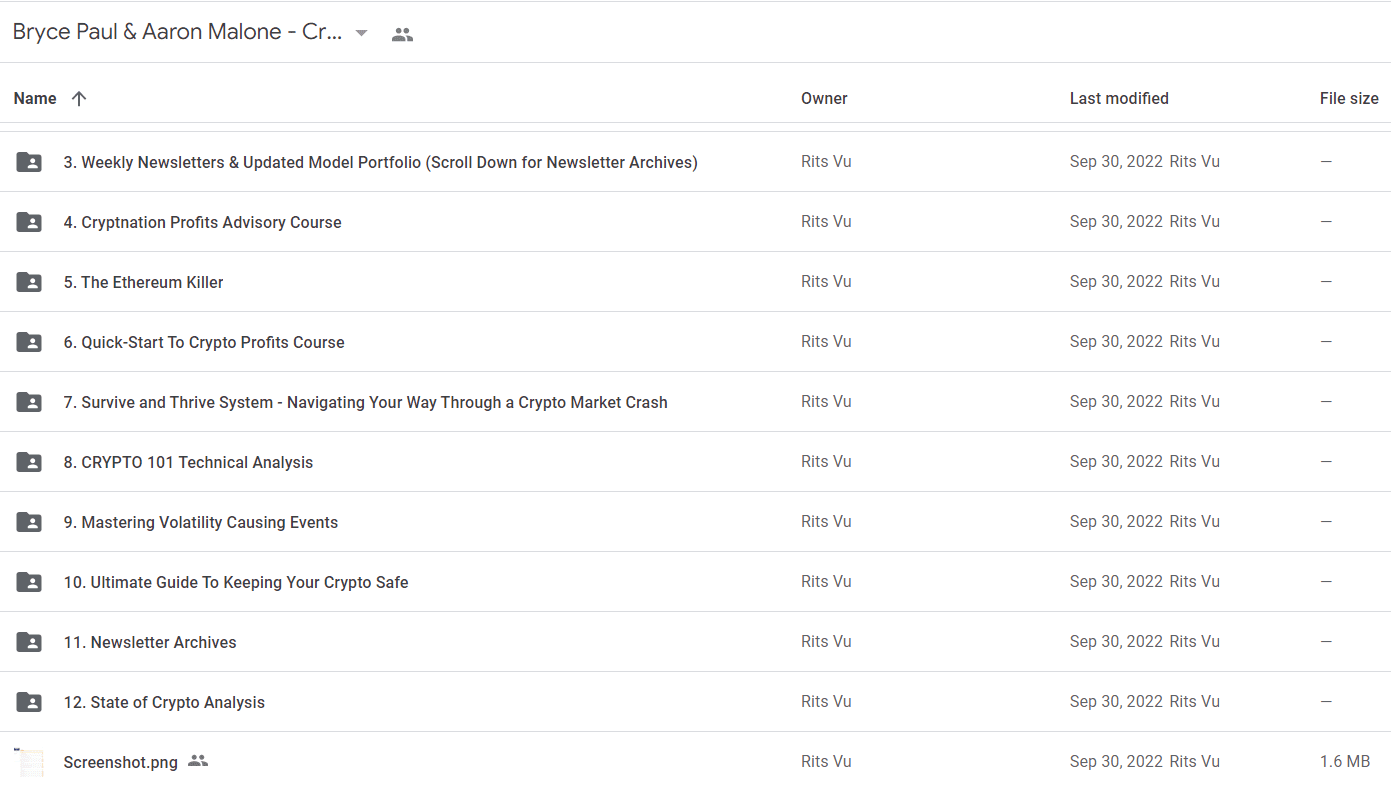Viewport: 1391px width, 790px height.
Task: Open 8. CRYPTO 101 Technical Analysis
Action: point(188,462)
